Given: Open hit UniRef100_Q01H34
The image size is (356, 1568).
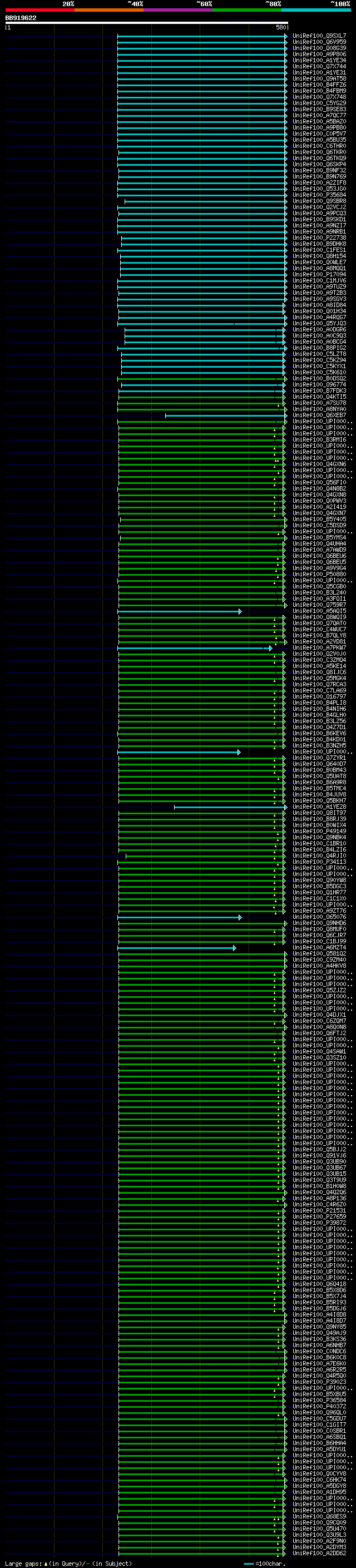Looking at the screenshot, I should (319, 311).
